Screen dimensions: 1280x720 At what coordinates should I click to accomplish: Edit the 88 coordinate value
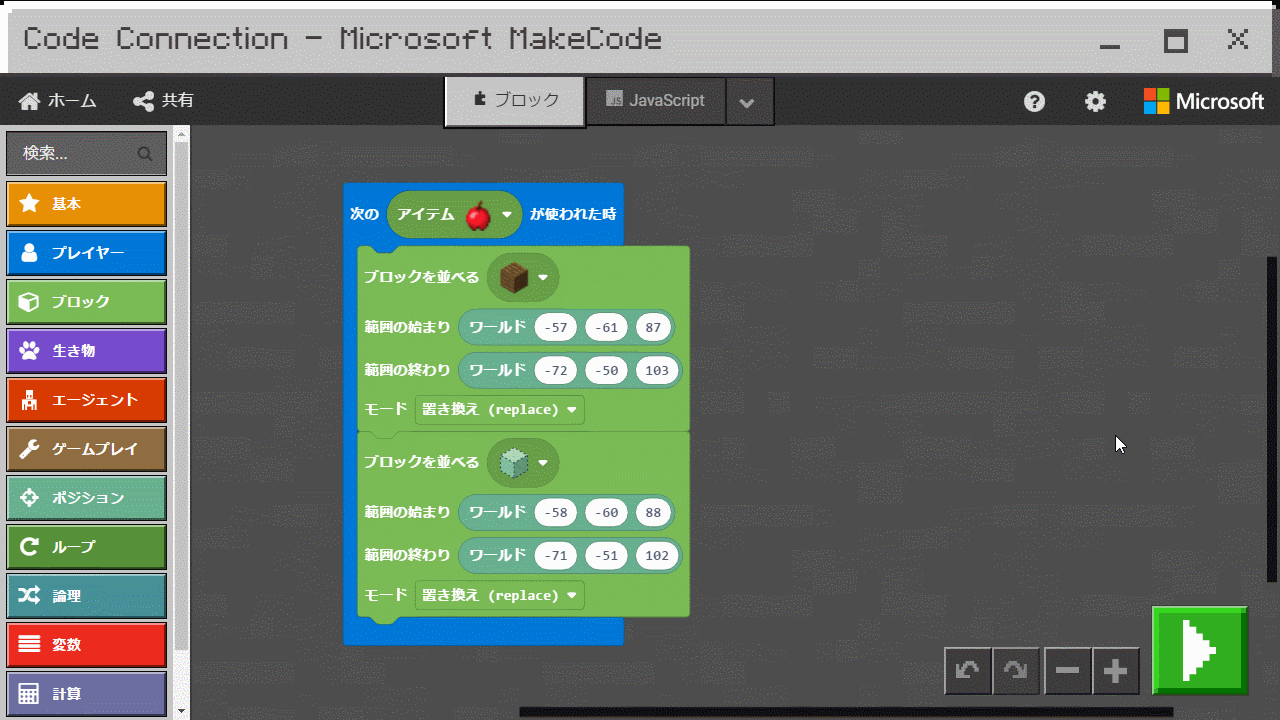(x=653, y=513)
